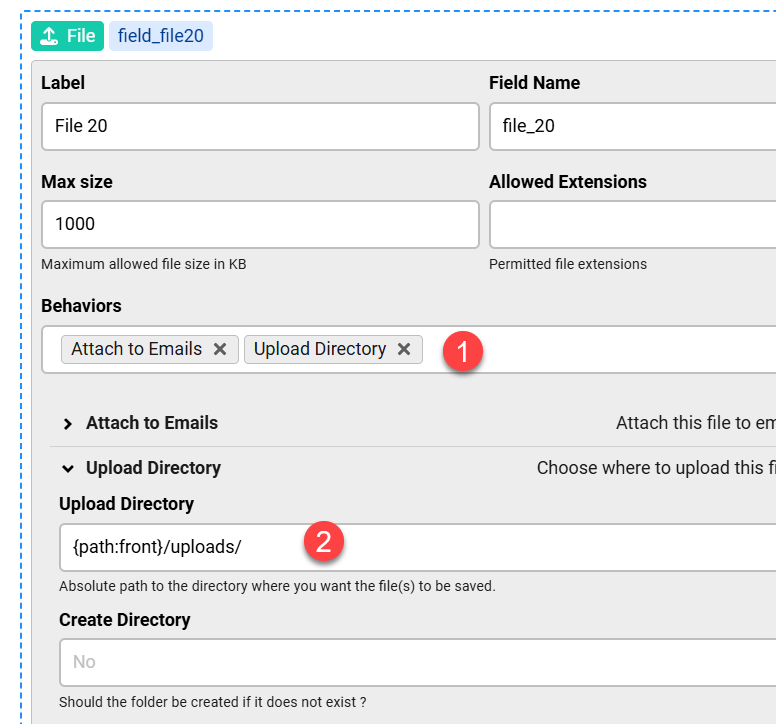Click the Max size field label
776x724 pixels.
[77, 182]
